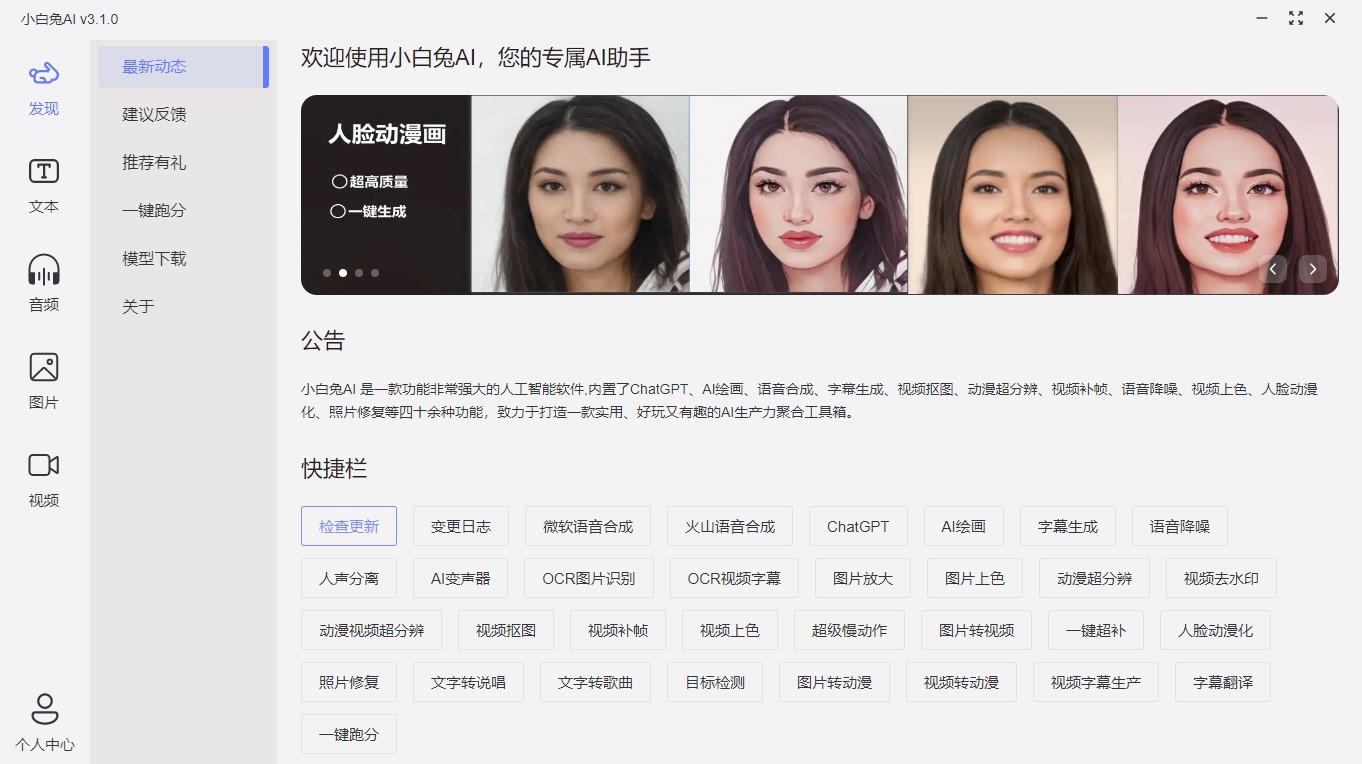This screenshot has height=764, width=1362.
Task: Open 图片上色 shortcut
Action: pos(975,578)
